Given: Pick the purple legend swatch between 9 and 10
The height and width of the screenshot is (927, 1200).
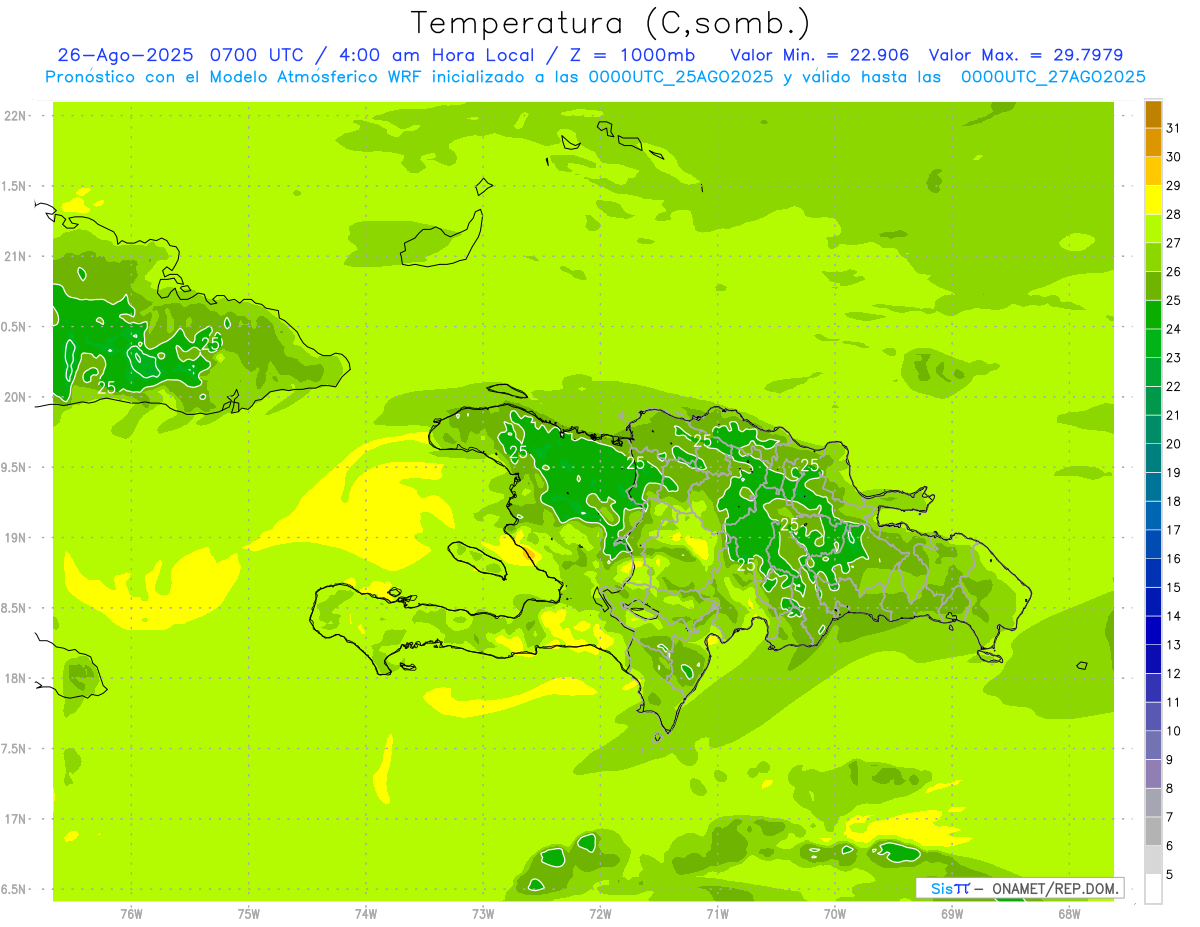Looking at the screenshot, I should click(1153, 744).
